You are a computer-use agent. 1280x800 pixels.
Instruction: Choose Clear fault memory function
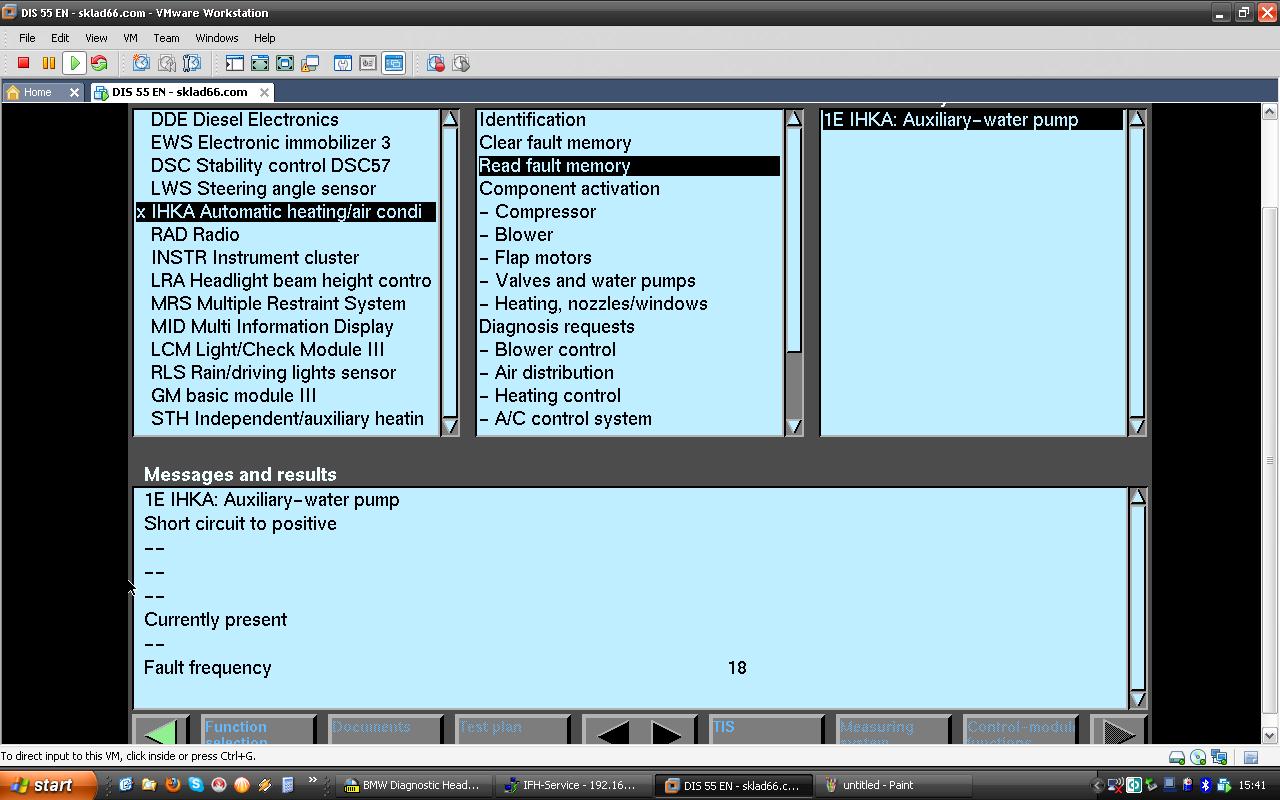(629, 143)
